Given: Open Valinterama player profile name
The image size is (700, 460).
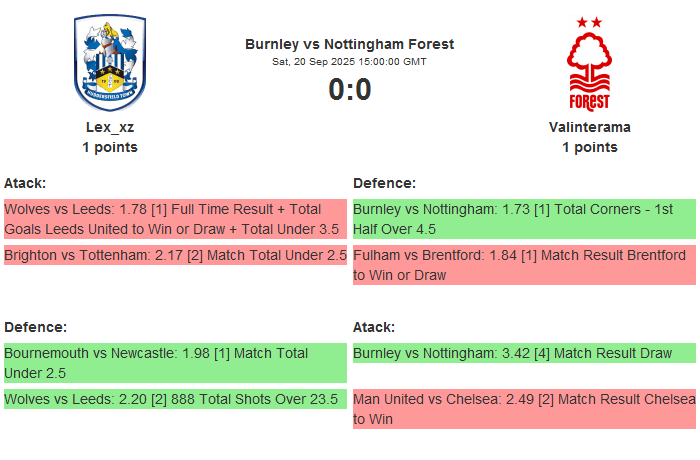Looking at the screenshot, I should (x=589, y=127).
